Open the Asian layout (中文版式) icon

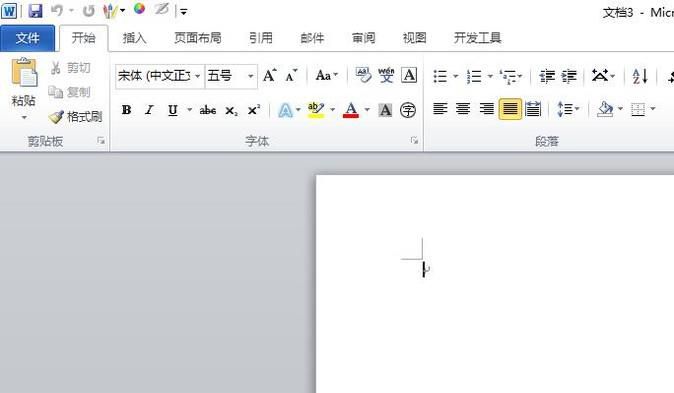tap(600, 76)
